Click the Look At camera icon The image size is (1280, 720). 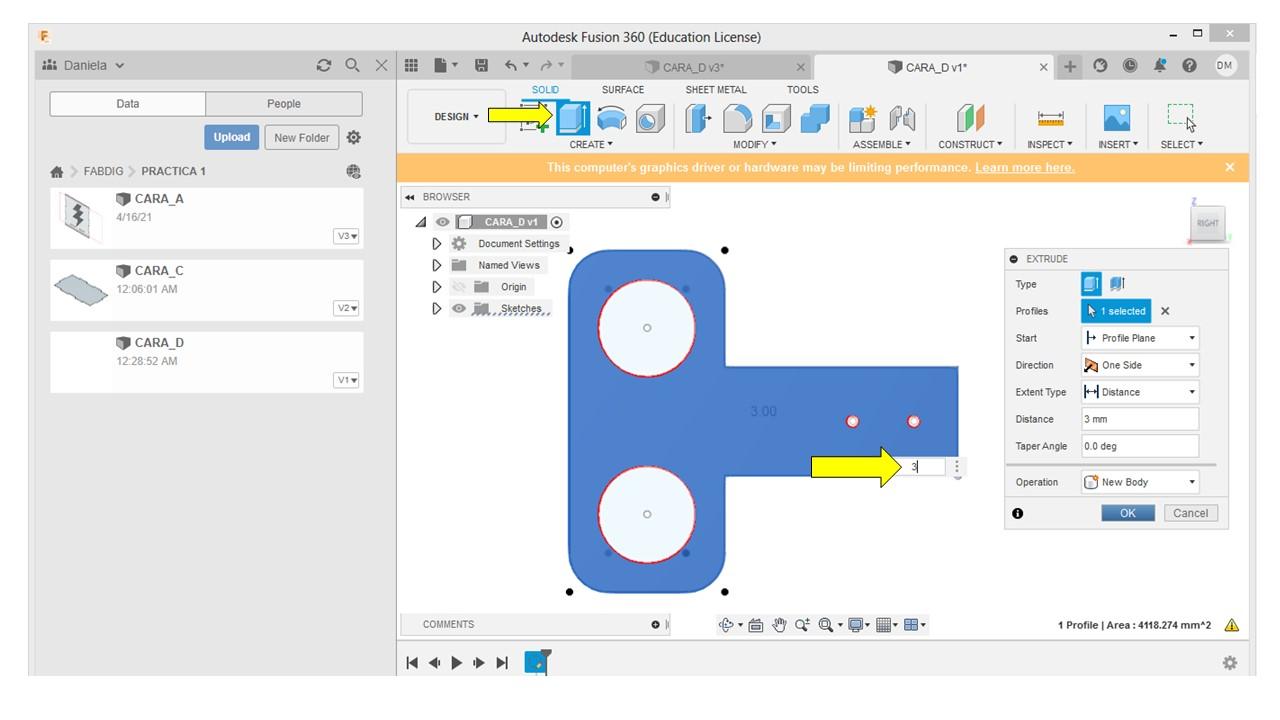[x=756, y=625]
